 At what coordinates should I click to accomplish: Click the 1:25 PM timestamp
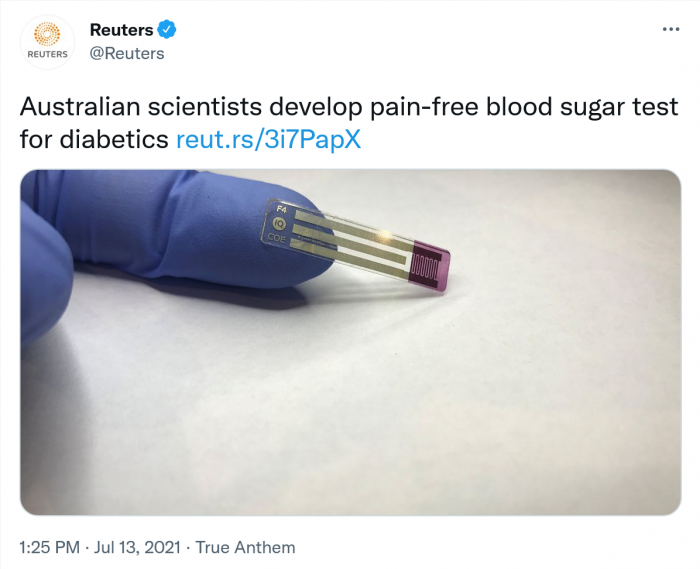pos(50,548)
